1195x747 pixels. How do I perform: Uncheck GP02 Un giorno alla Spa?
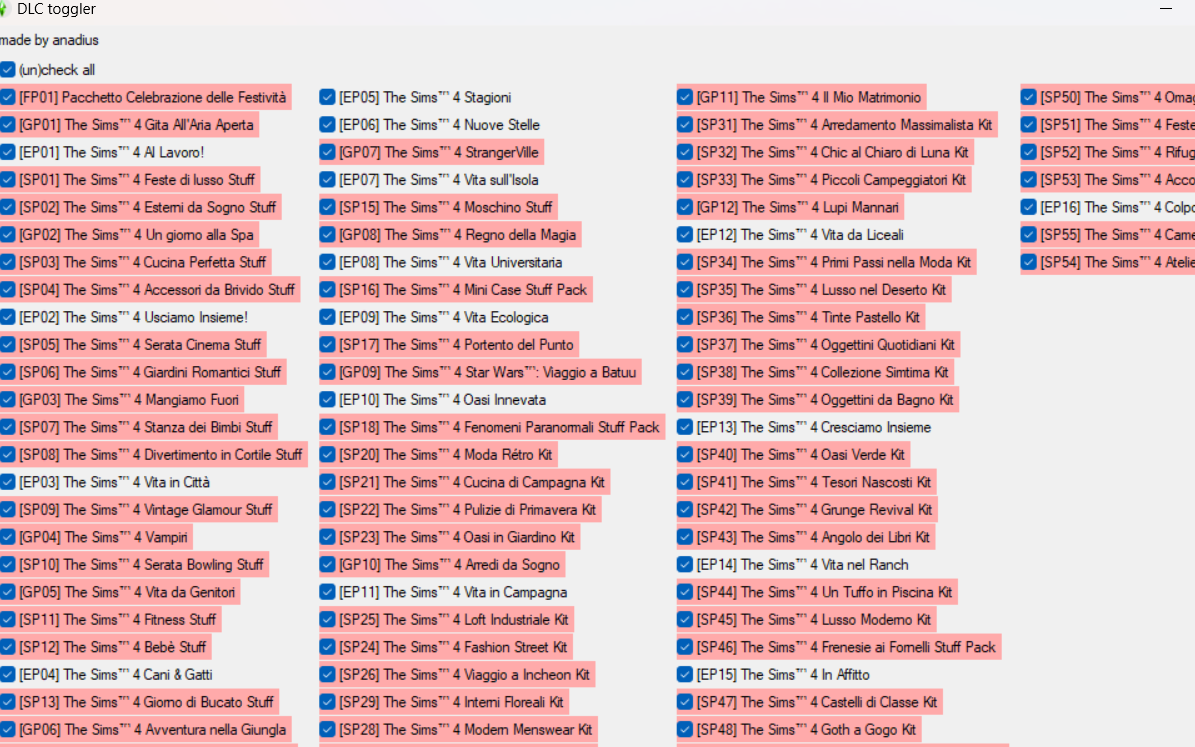[x=8, y=234]
